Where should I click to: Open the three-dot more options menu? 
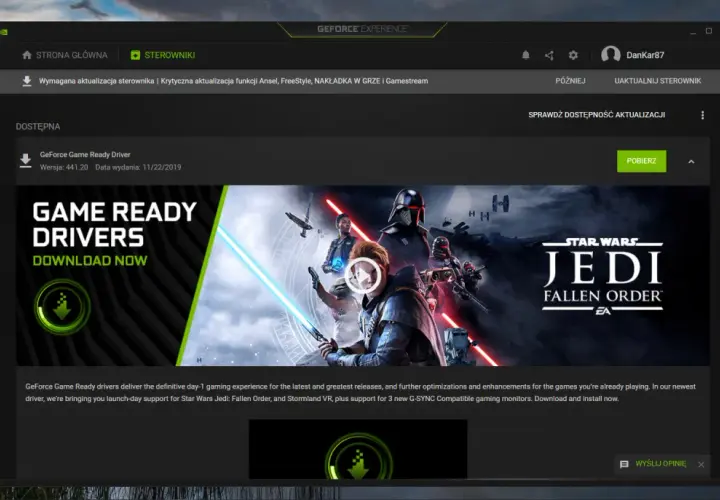coord(702,115)
